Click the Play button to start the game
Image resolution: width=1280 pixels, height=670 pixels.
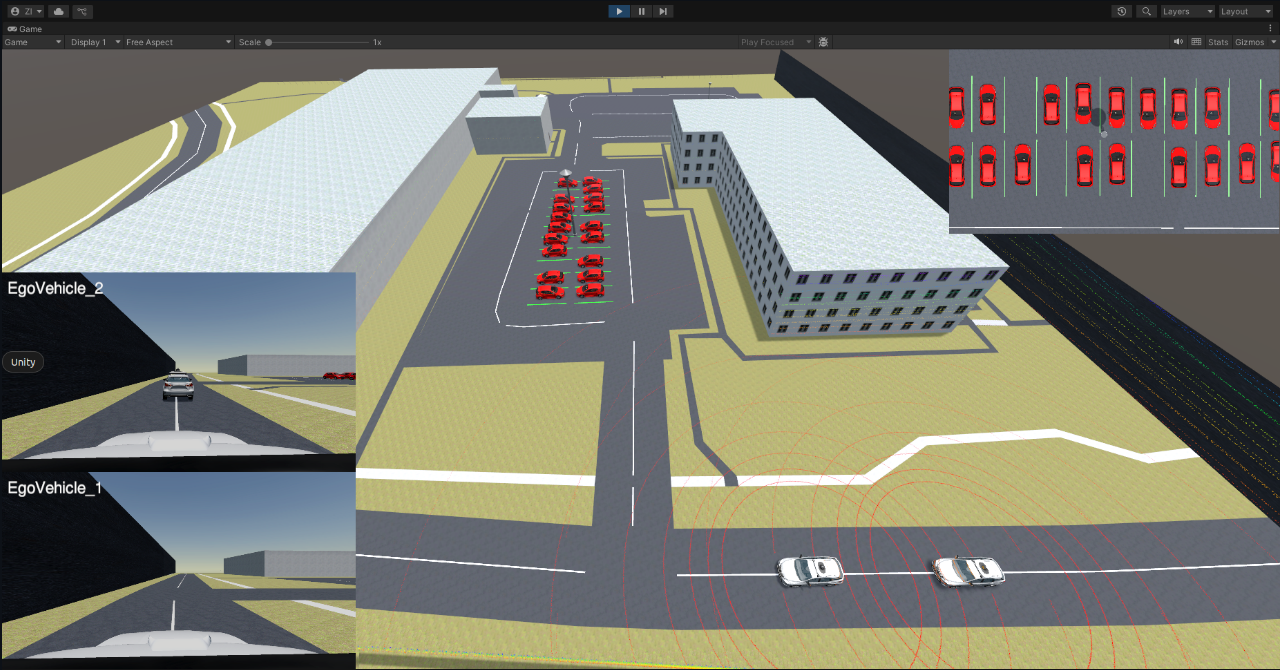click(x=619, y=11)
